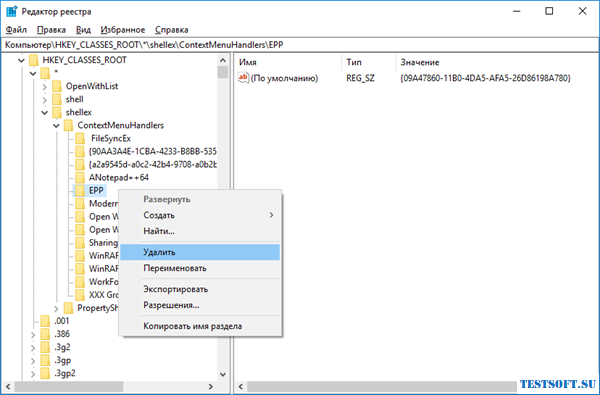
Task: Select the (По умолчанию) value
Action: [x=284, y=78]
